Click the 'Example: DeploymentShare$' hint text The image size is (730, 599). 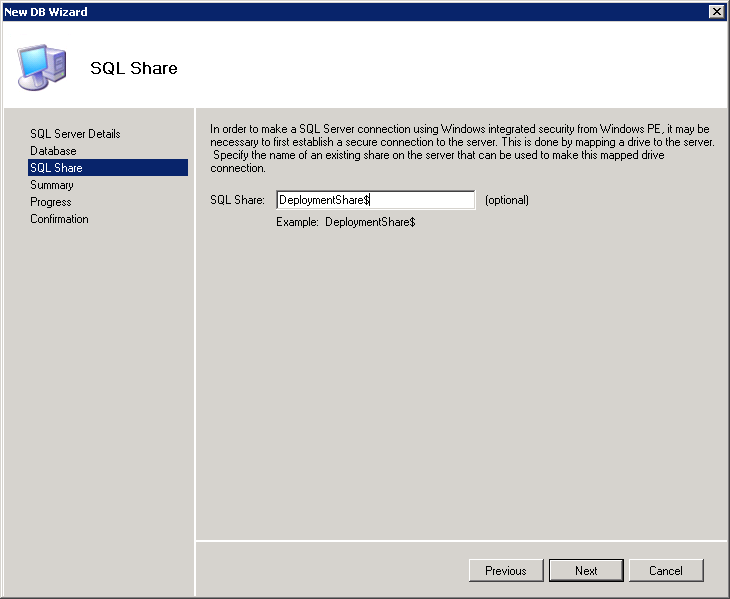click(x=345, y=222)
